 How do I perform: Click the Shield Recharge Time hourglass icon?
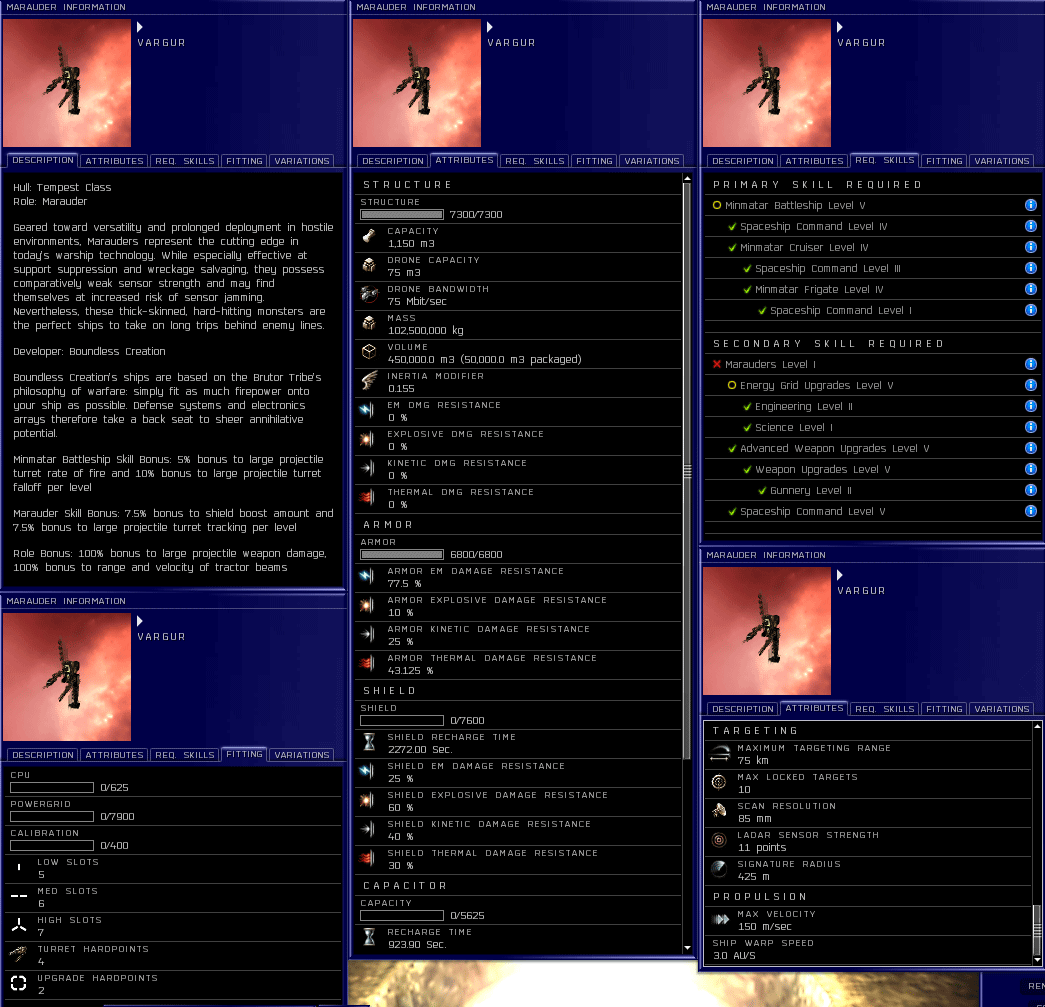tap(369, 742)
